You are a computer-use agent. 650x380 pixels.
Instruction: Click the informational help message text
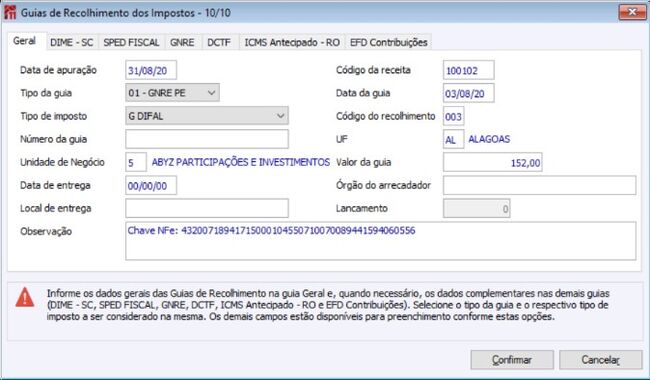(328, 305)
